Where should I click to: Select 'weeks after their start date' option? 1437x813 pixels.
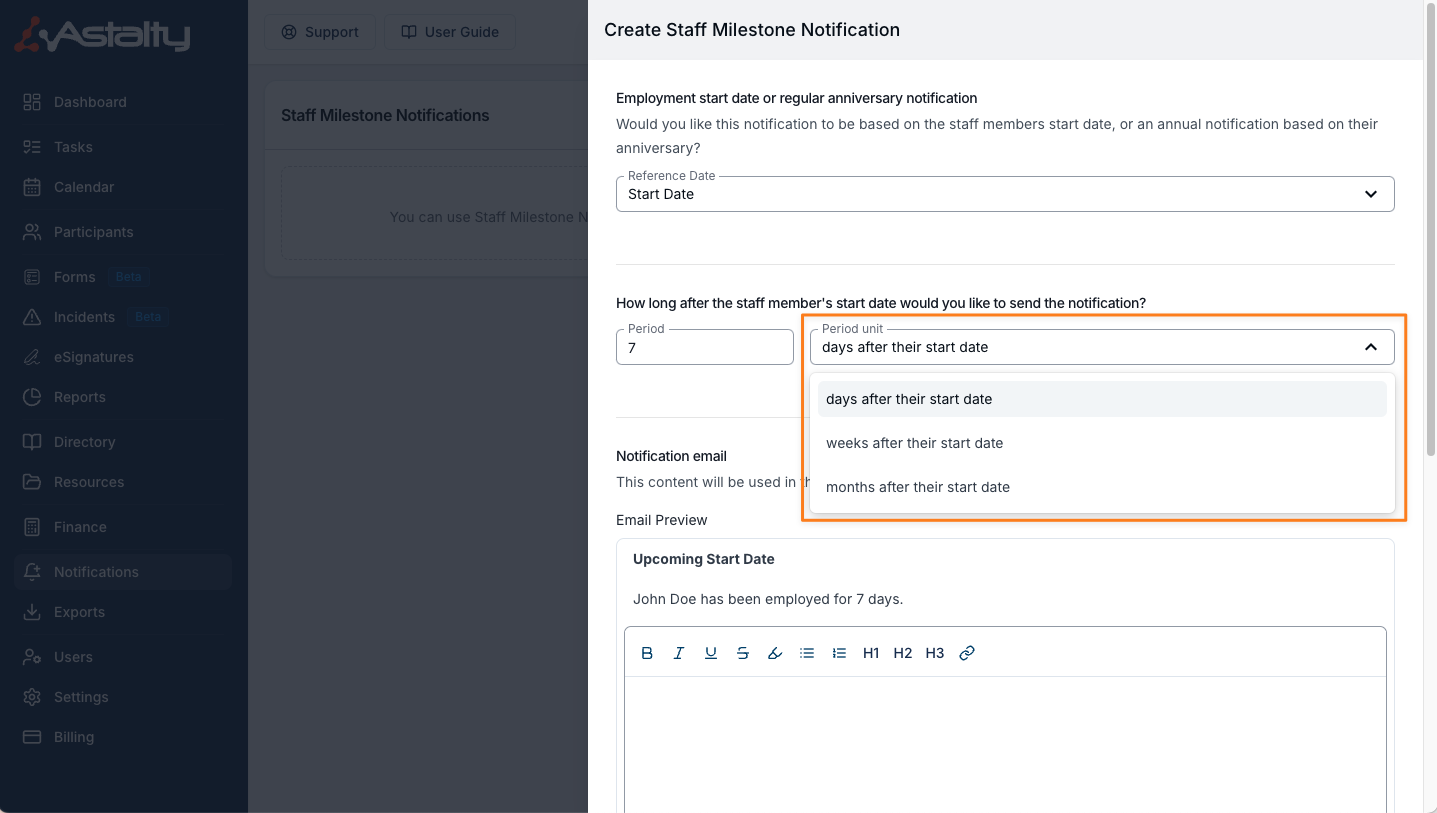[x=914, y=443]
